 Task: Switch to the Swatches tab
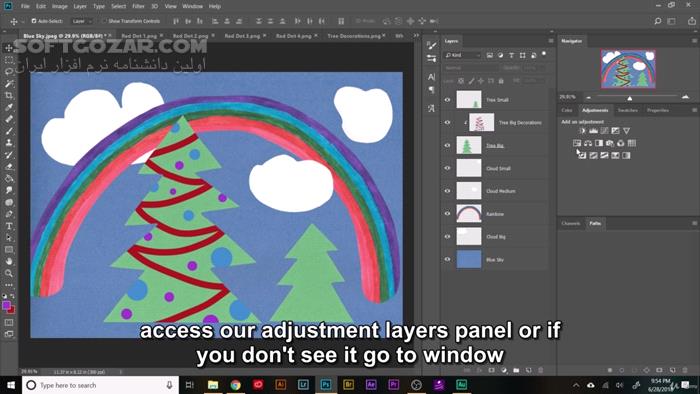627,110
